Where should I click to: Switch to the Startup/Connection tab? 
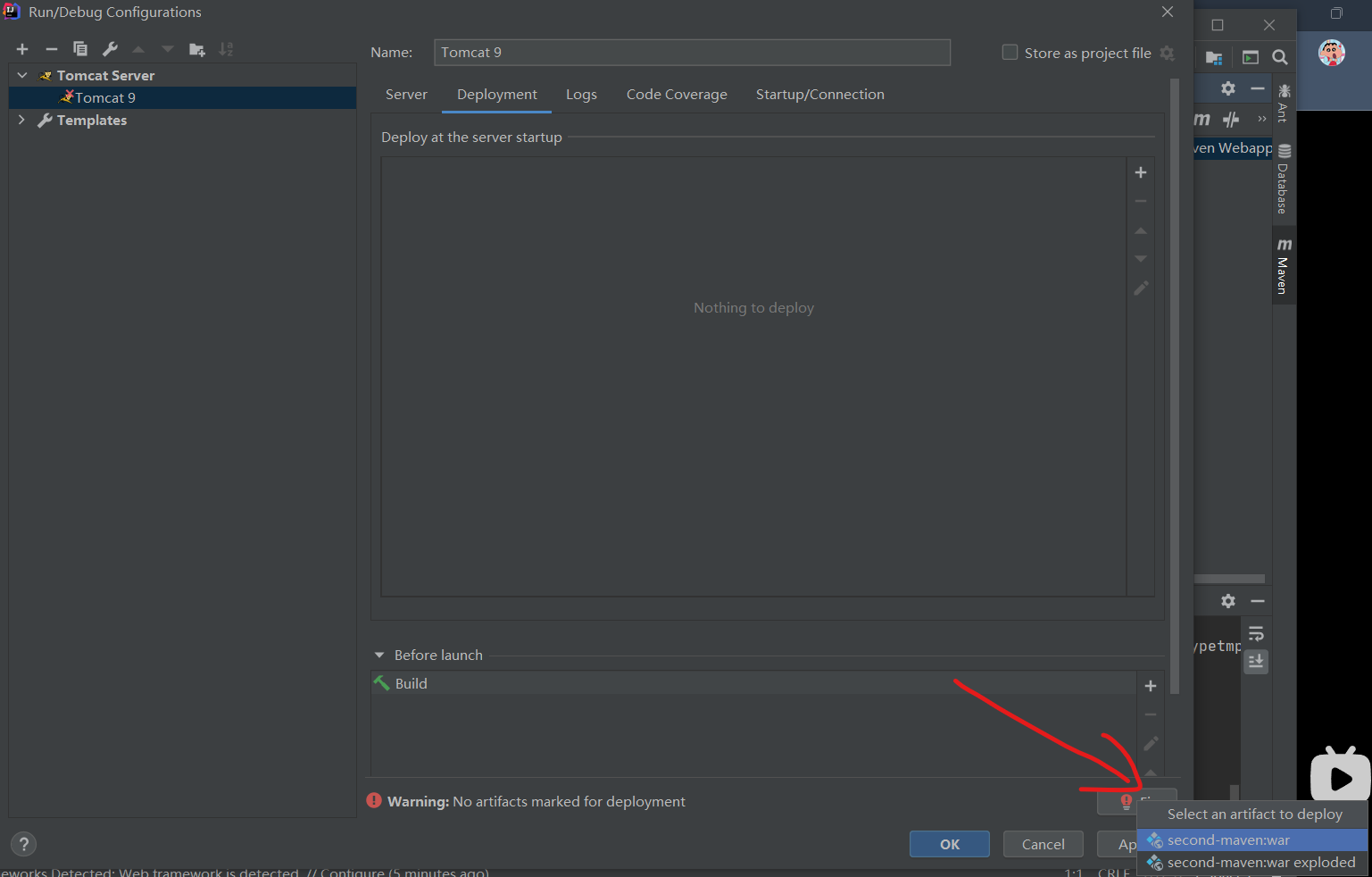point(820,94)
